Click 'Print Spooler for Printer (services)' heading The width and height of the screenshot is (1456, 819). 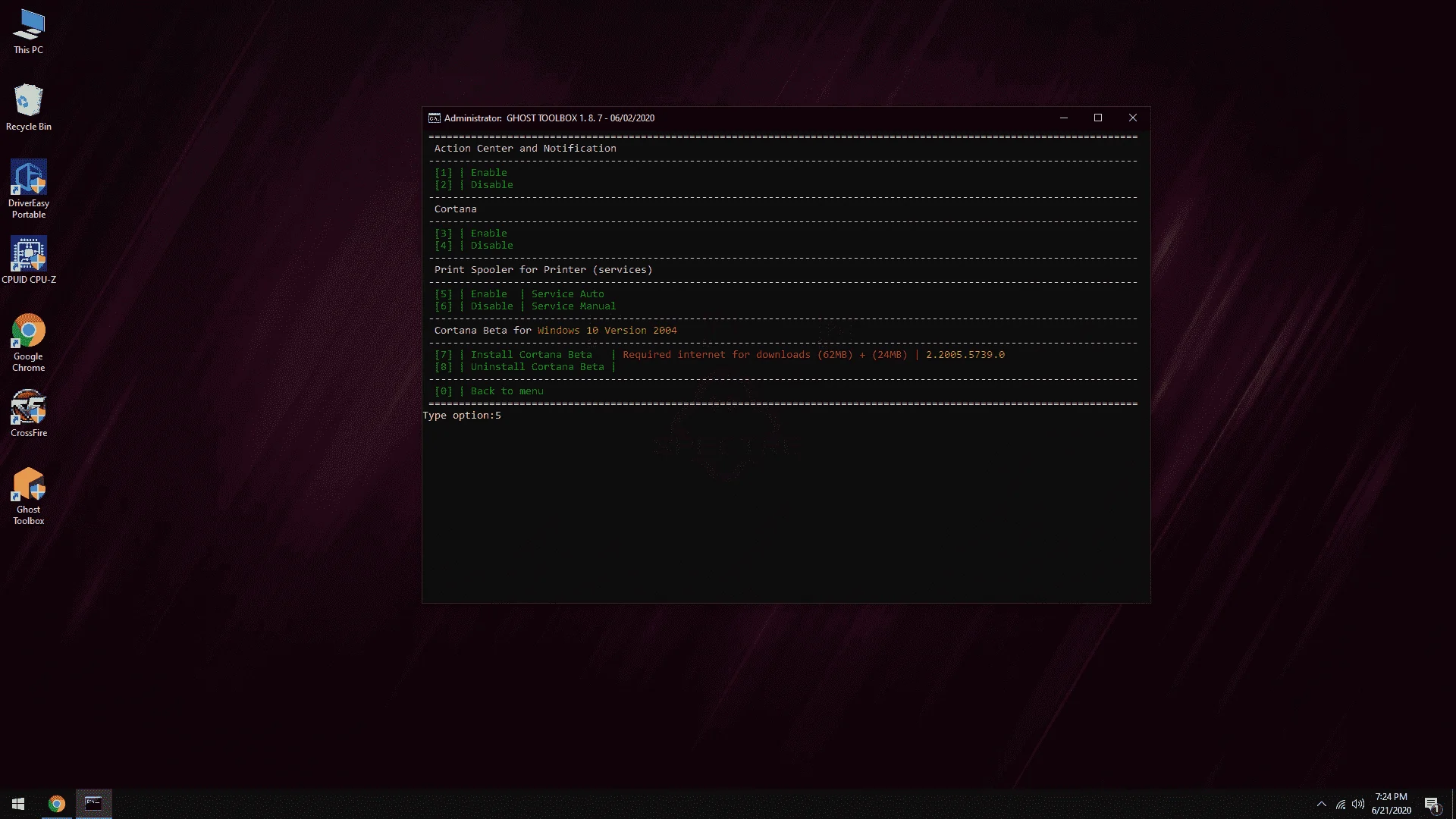(x=543, y=270)
